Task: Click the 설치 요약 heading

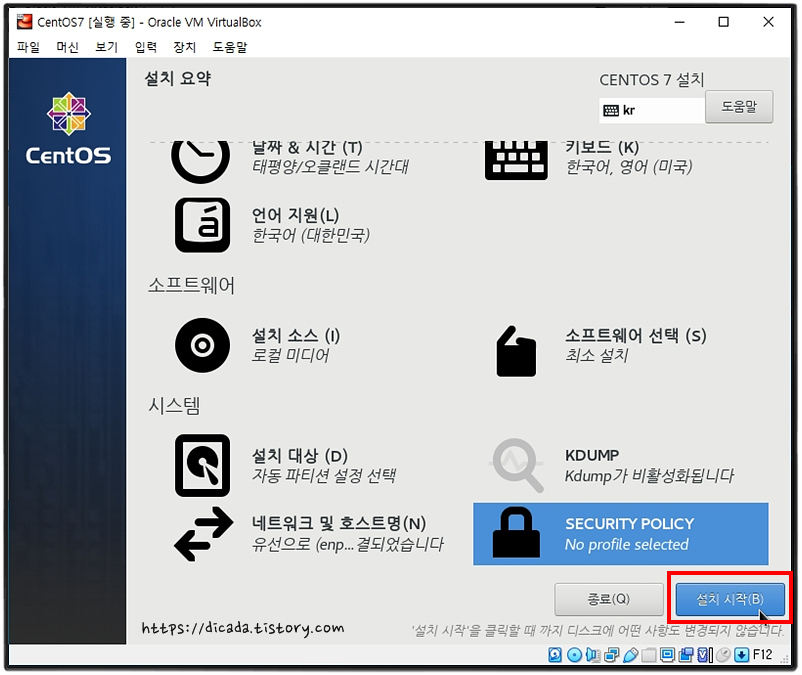Action: click(177, 78)
